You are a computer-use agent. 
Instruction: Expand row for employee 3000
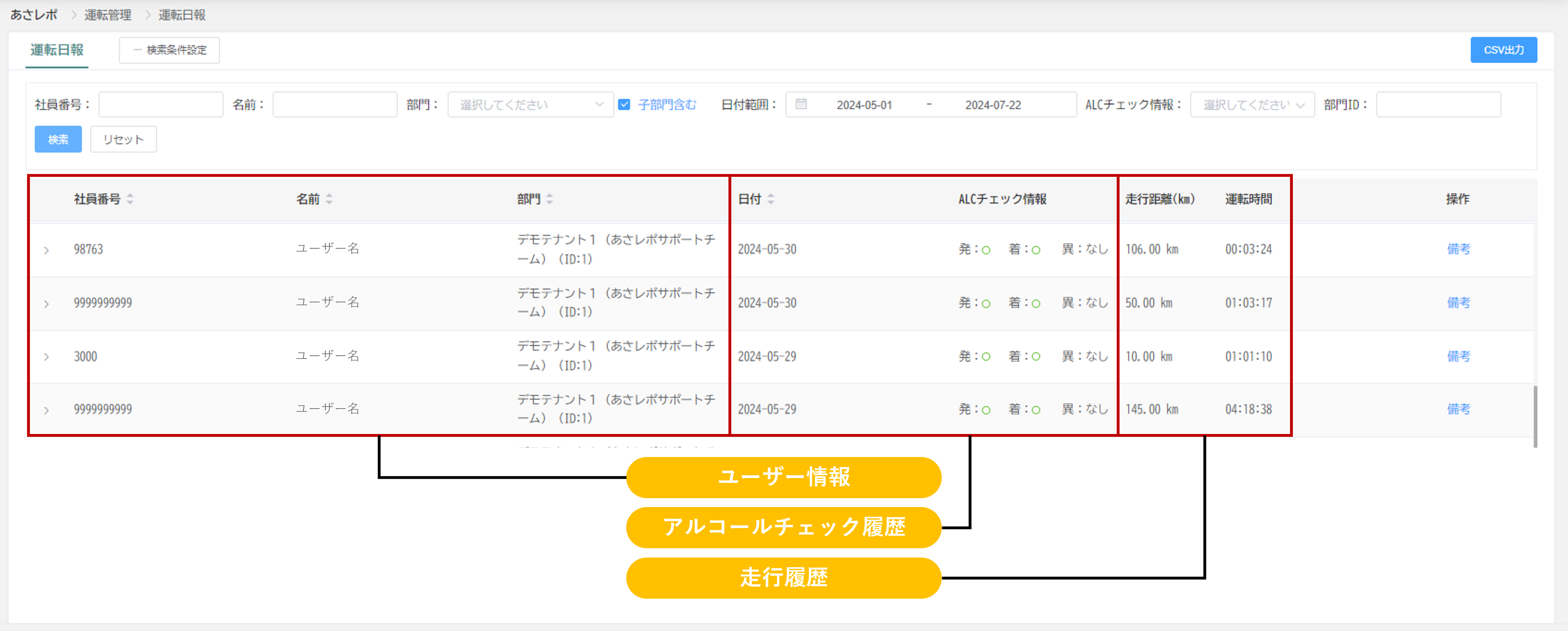click(x=47, y=356)
